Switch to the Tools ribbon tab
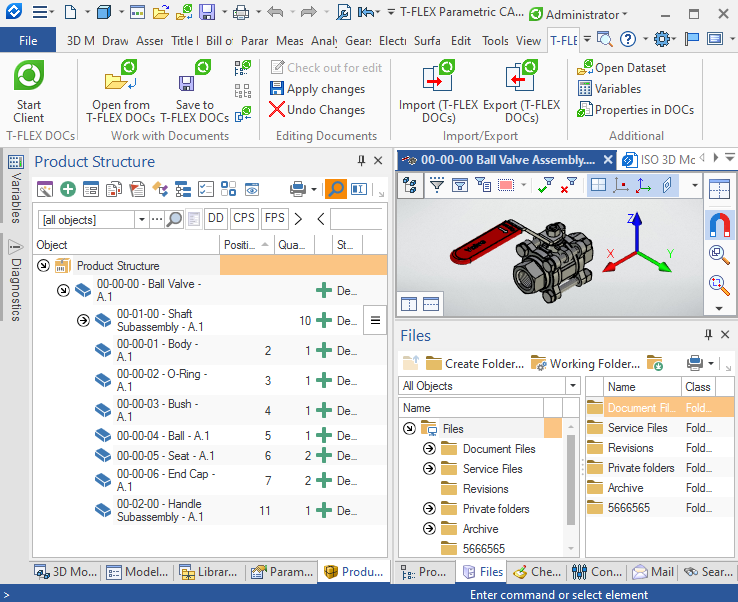 coord(495,41)
